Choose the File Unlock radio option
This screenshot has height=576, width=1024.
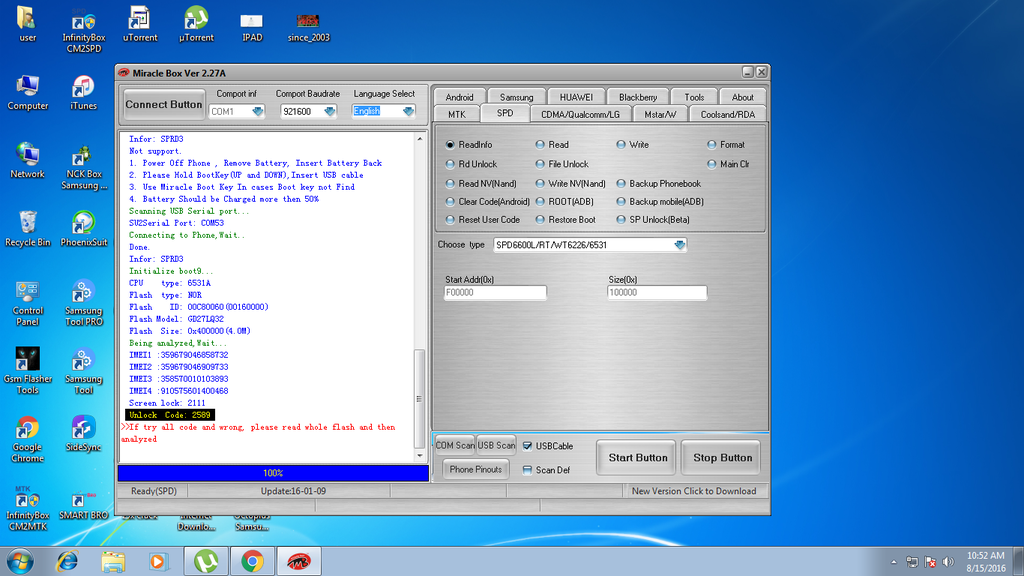pyautogui.click(x=562, y=165)
